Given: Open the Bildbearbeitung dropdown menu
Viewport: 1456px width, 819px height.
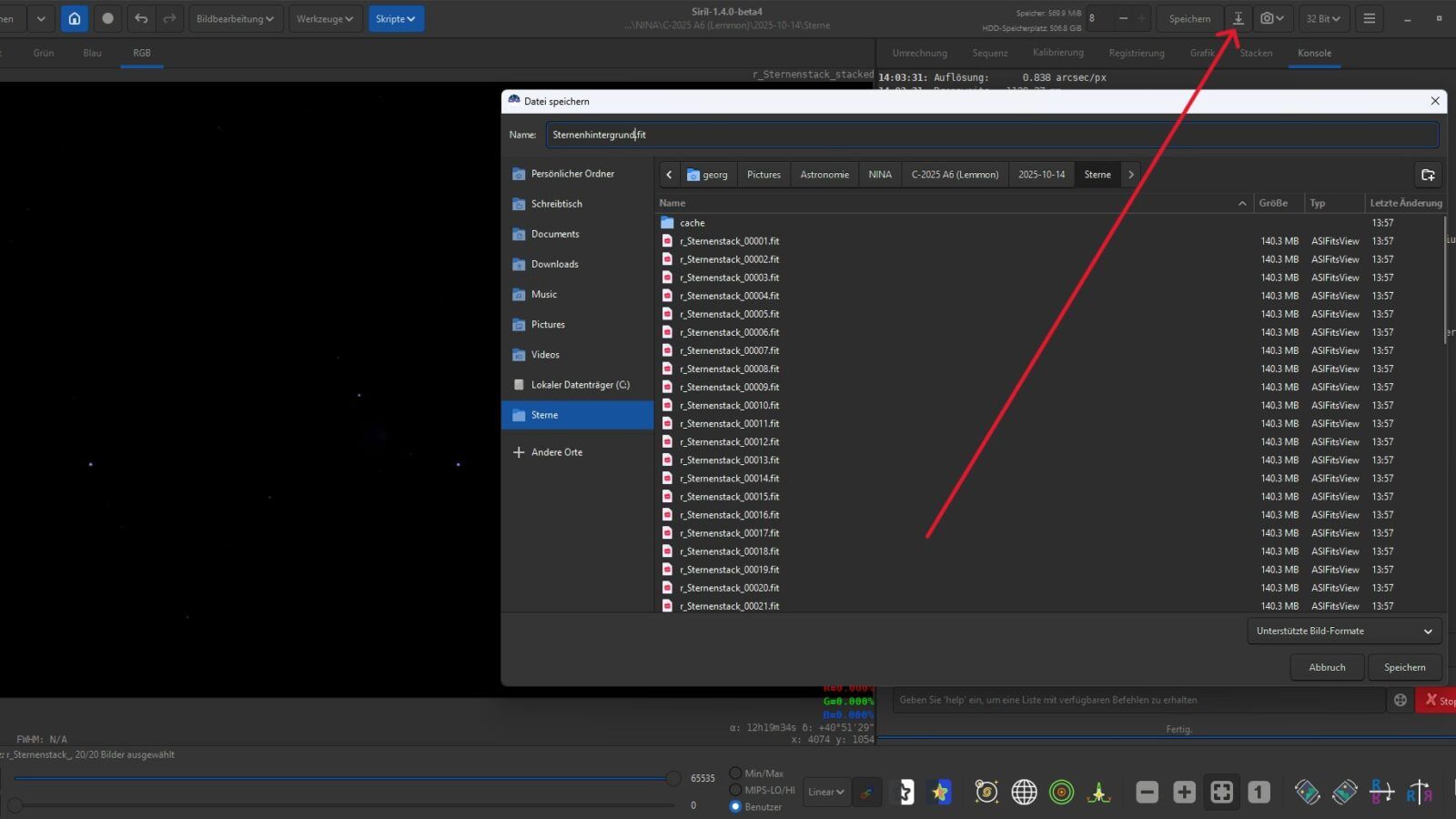Looking at the screenshot, I should coord(235,18).
